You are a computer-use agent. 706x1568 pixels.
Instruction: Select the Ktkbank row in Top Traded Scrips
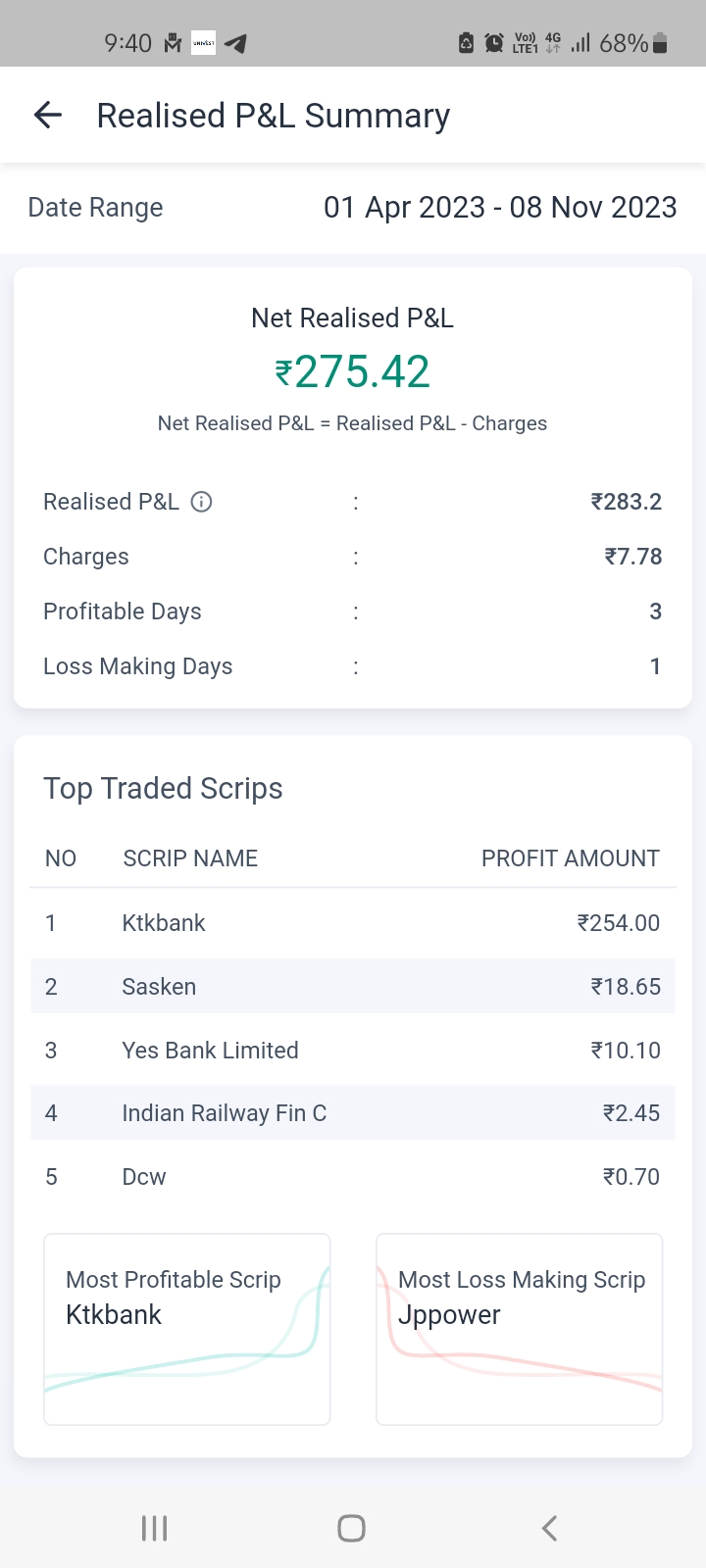click(x=352, y=923)
